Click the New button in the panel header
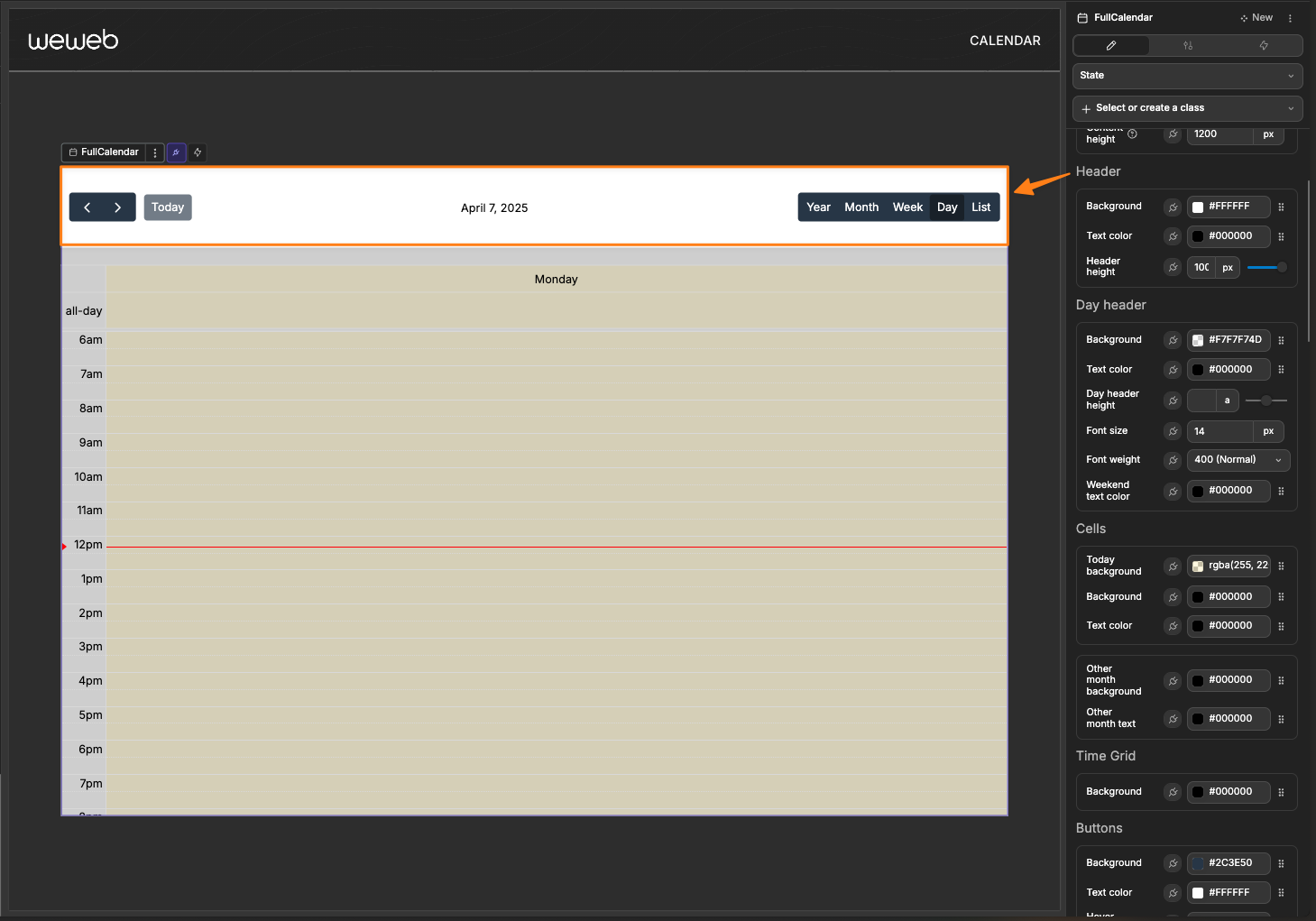The image size is (1316, 921). pyautogui.click(x=1256, y=17)
